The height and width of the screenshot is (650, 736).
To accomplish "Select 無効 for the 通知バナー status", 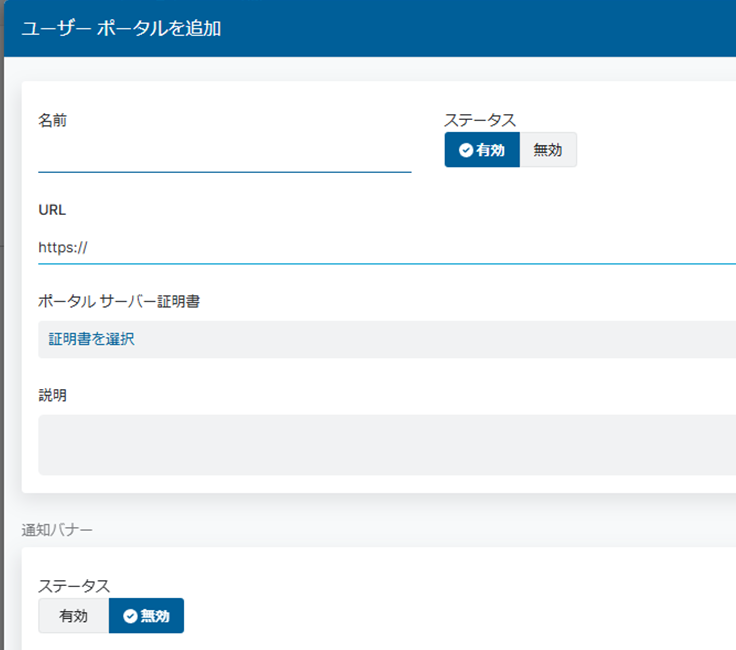I will pos(146,615).
